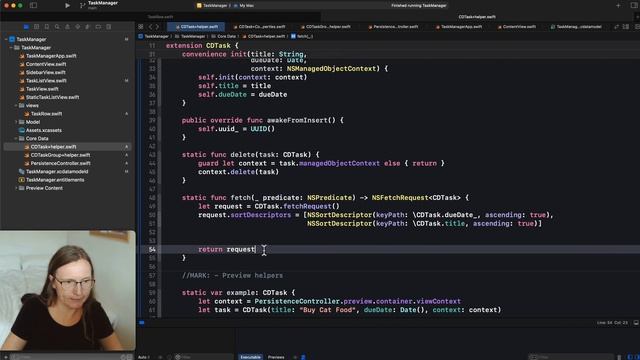Go back in editor history
The width and height of the screenshot is (640, 360).
(x=151, y=27)
